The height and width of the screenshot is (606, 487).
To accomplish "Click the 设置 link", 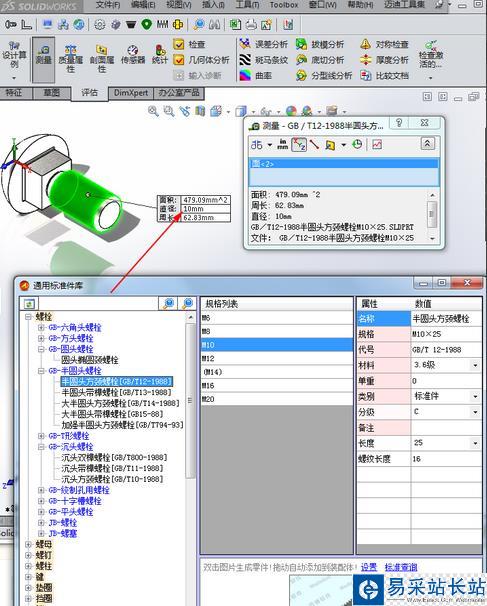I will [369, 567].
